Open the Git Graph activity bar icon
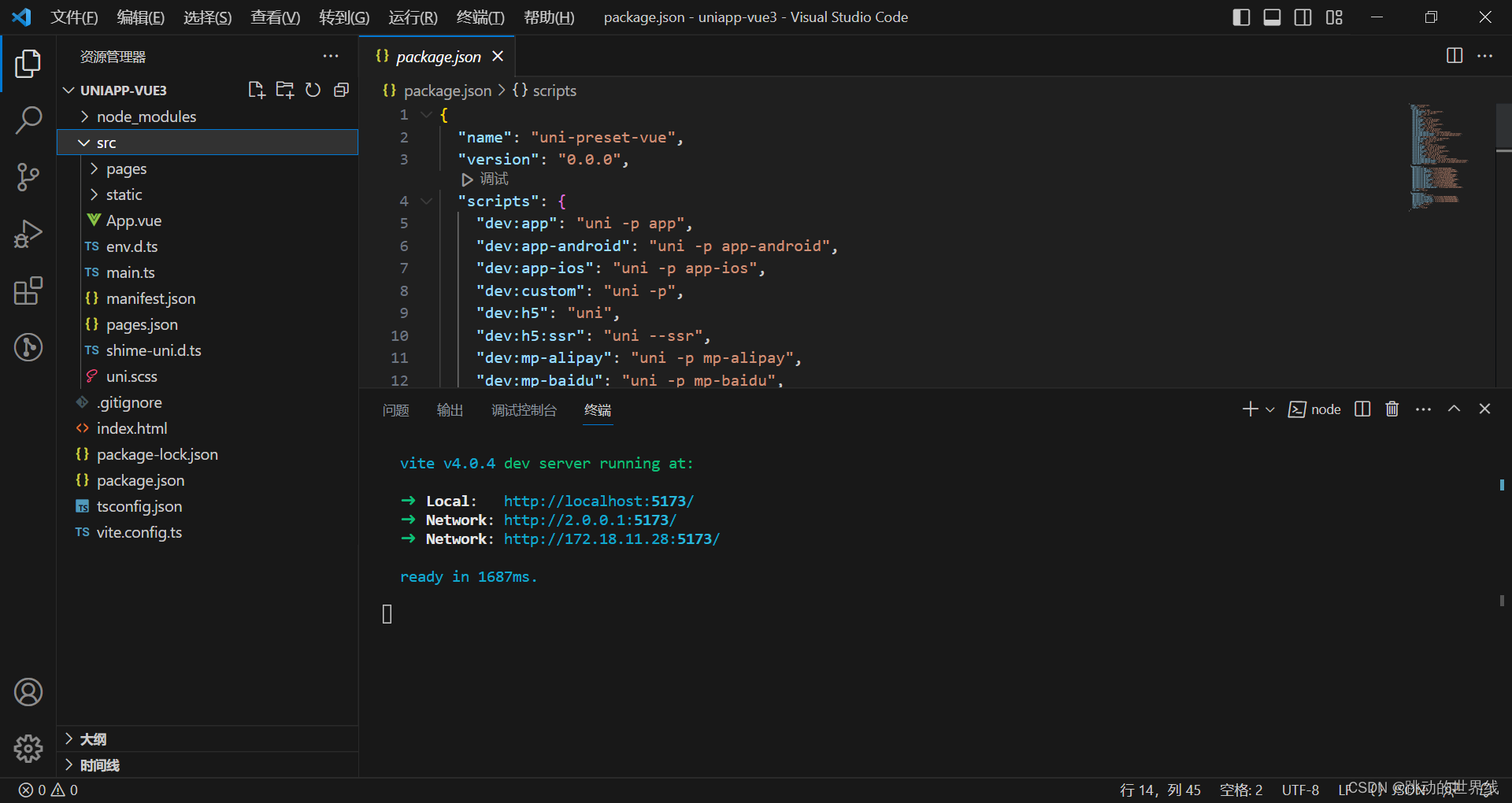 [28, 347]
